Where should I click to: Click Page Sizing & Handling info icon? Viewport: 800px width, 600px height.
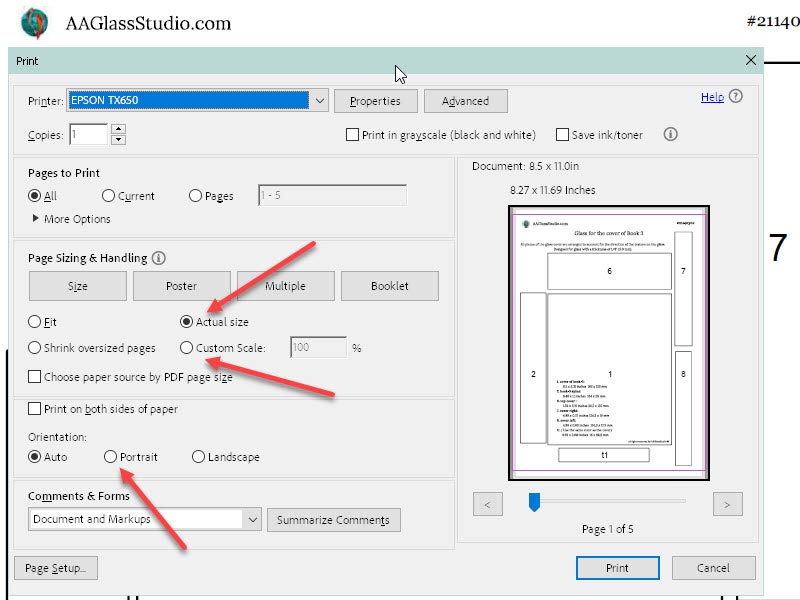[159, 258]
